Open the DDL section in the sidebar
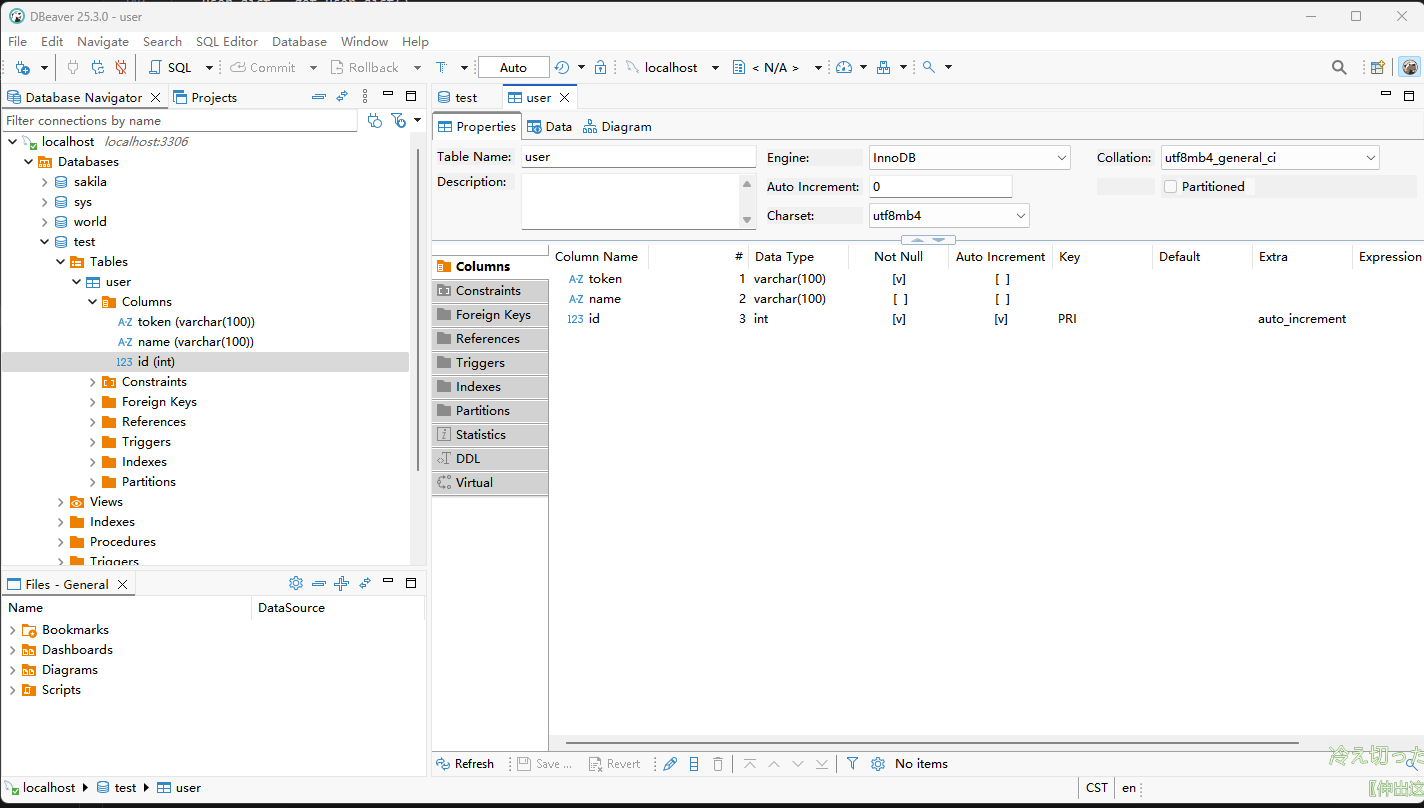The image size is (1424, 808). tap(468, 459)
